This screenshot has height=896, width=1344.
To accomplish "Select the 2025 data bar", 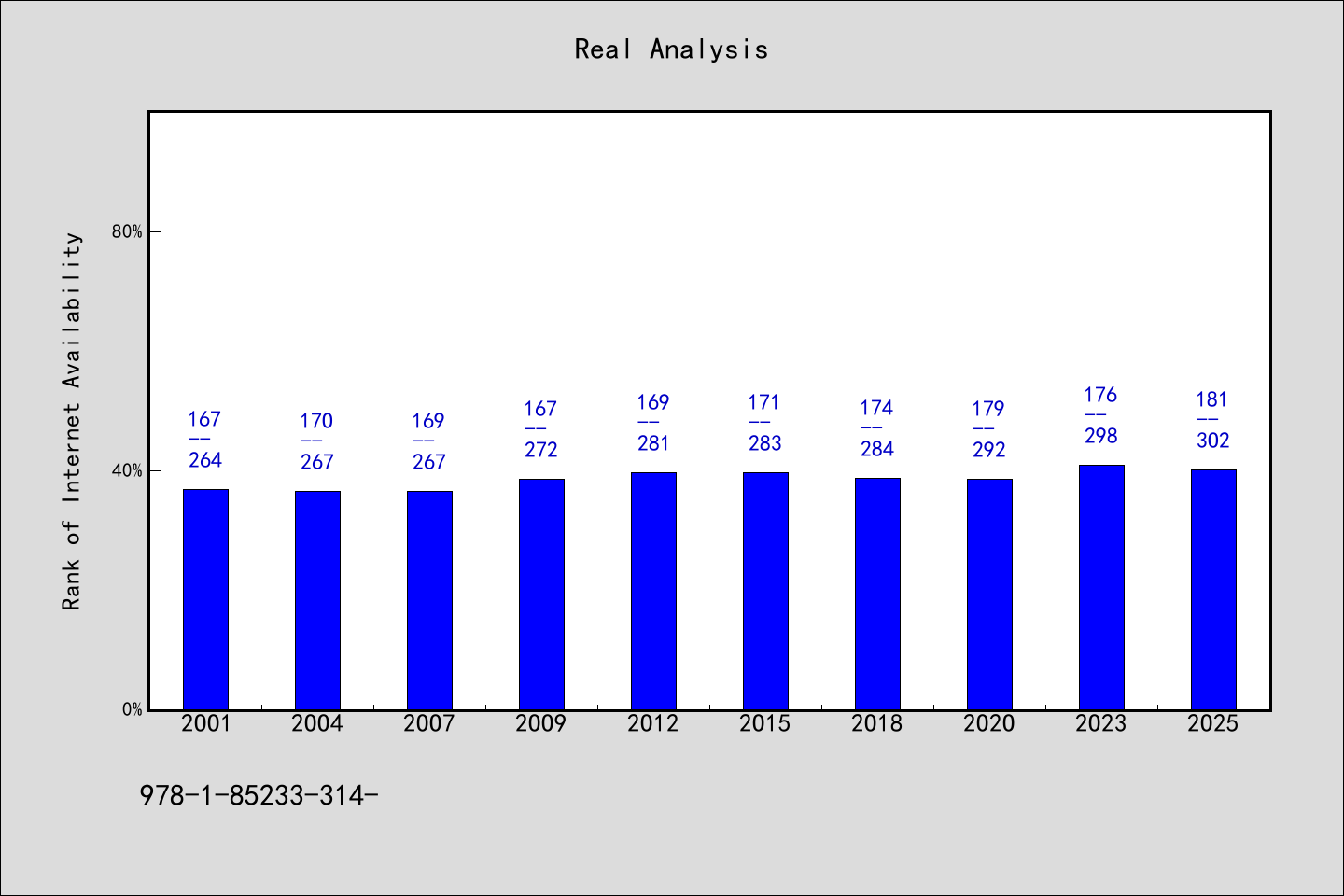I will point(1213,589).
